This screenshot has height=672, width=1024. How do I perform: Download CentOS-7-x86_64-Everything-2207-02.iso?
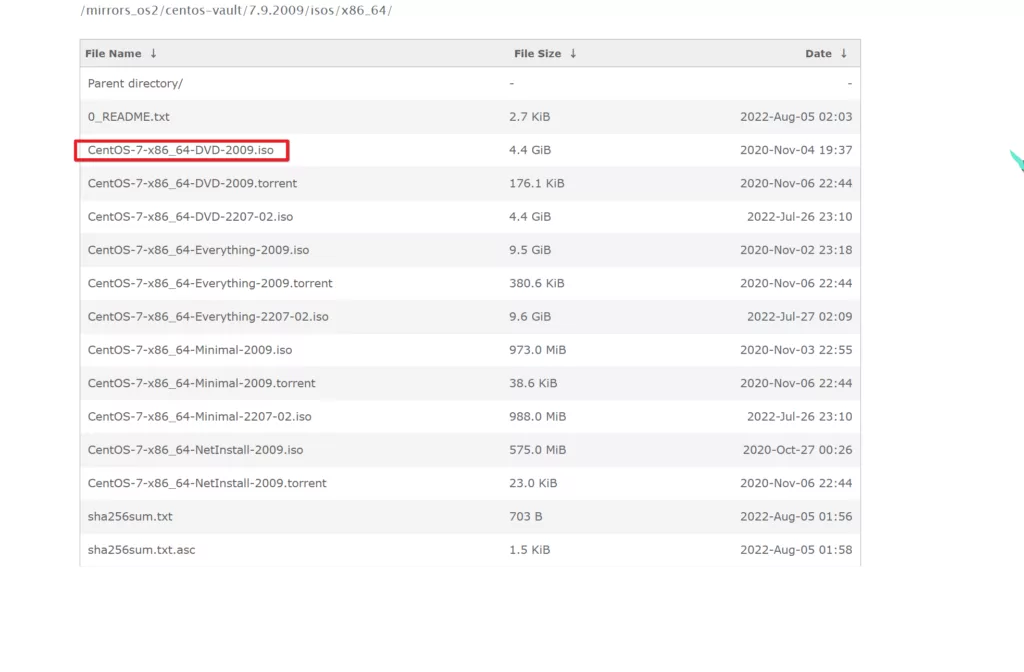click(208, 317)
